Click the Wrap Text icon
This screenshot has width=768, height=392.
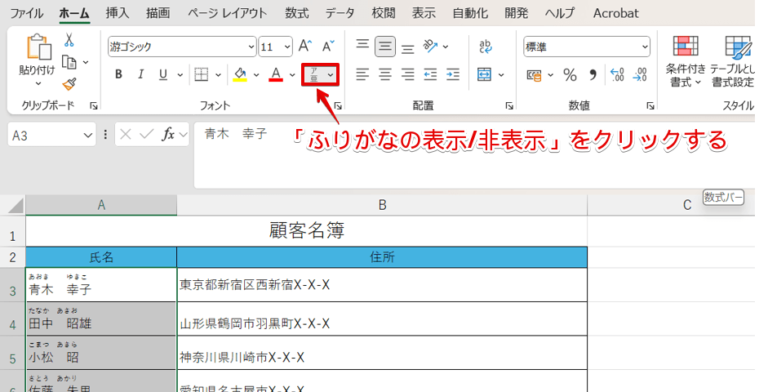pyautogui.click(x=485, y=46)
